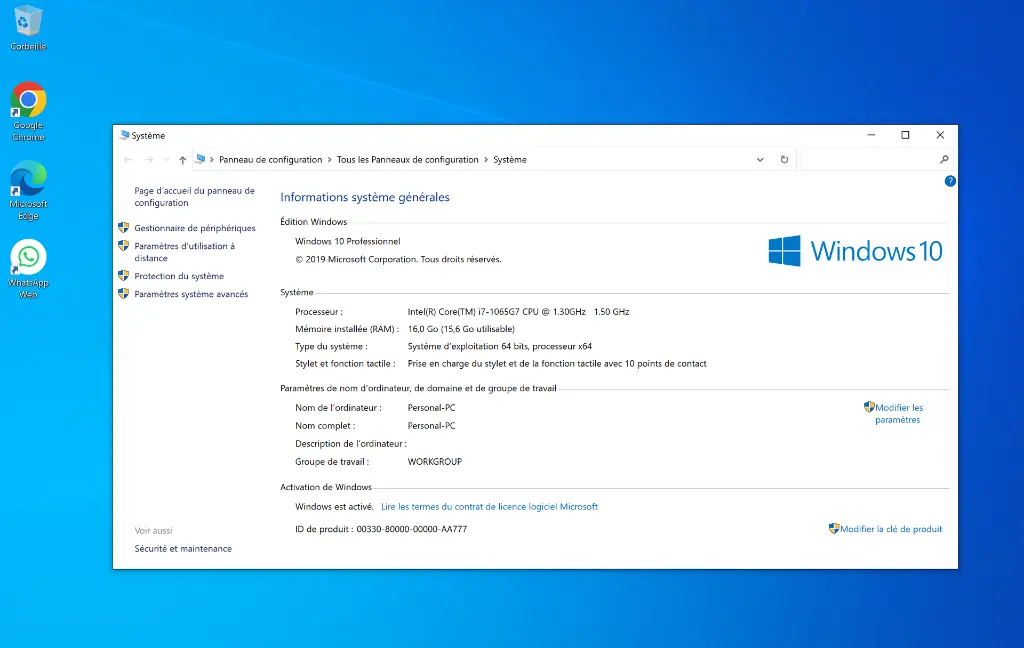Image resolution: width=1024 pixels, height=648 pixels.
Task: Open Google Chrome from the desktop
Action: tap(27, 100)
